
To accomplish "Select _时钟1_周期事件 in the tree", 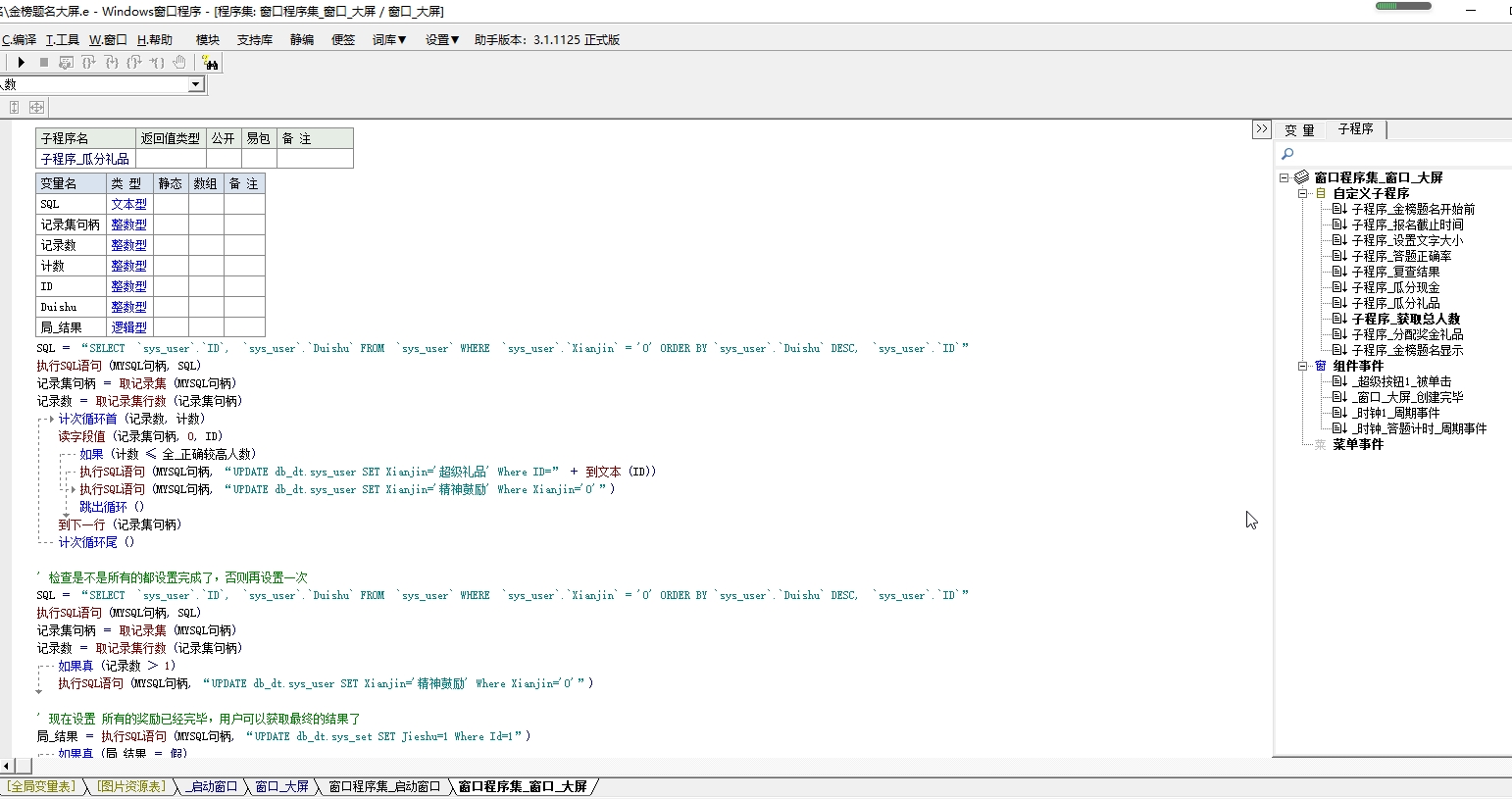I will pos(1395,413).
